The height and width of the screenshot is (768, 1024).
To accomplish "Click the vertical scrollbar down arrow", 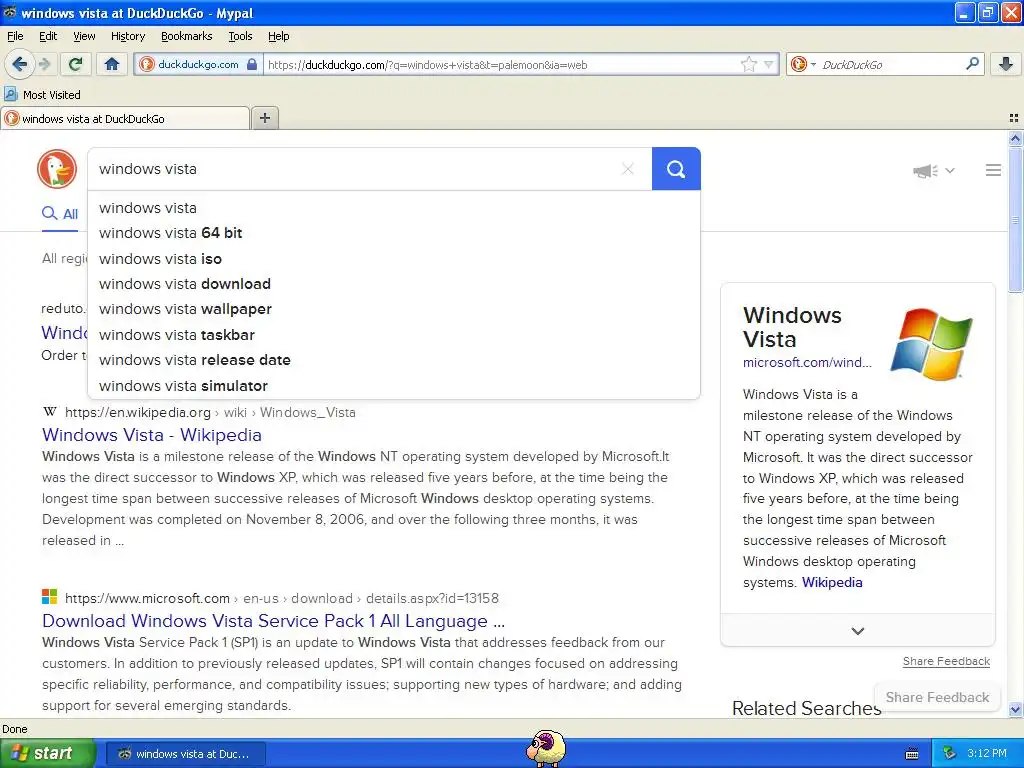I will tap(1015, 710).
